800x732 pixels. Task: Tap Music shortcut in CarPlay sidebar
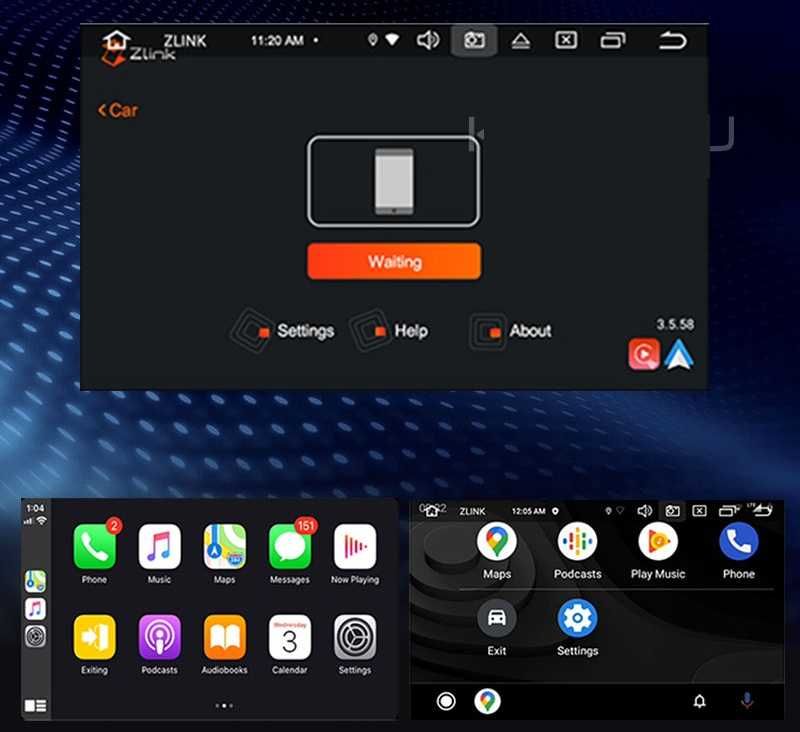pyautogui.click(x=35, y=609)
